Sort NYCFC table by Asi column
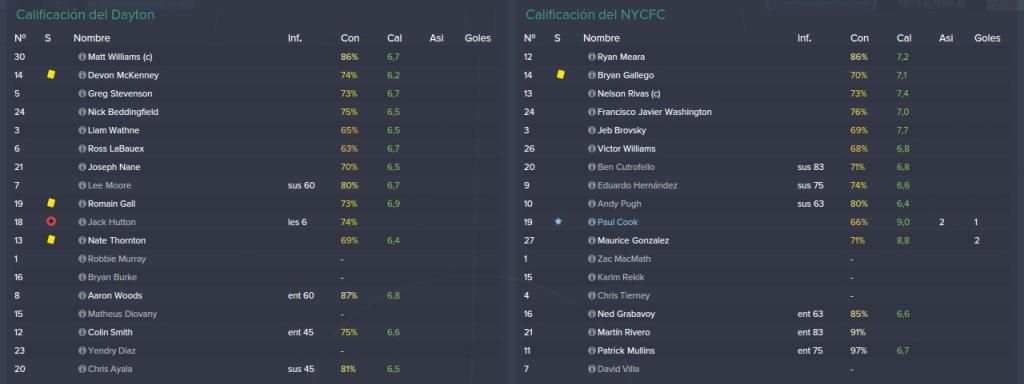Screen dimensions: 1024x384 click(946, 39)
